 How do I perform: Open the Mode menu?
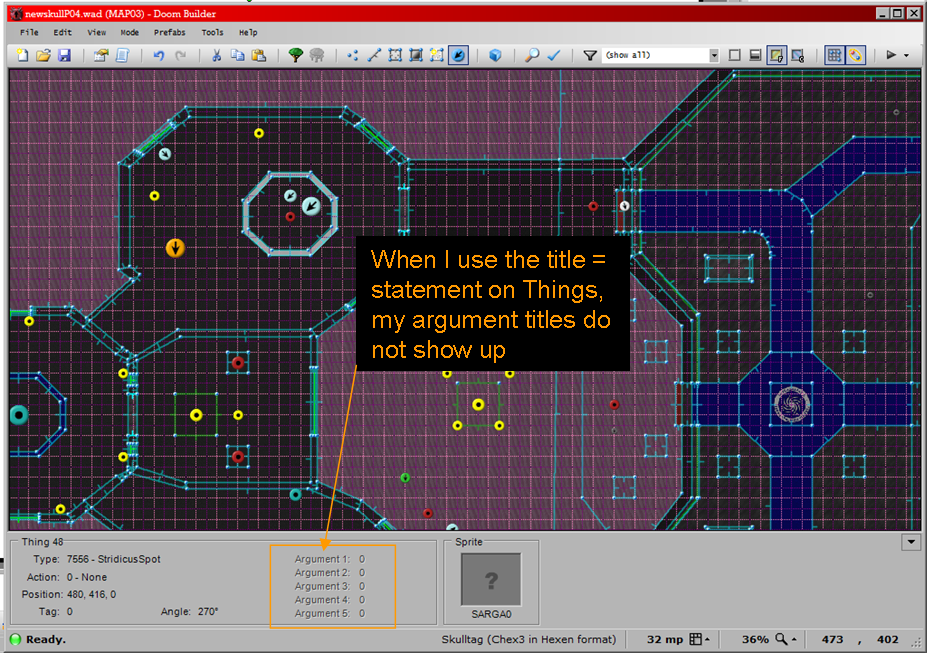click(130, 32)
